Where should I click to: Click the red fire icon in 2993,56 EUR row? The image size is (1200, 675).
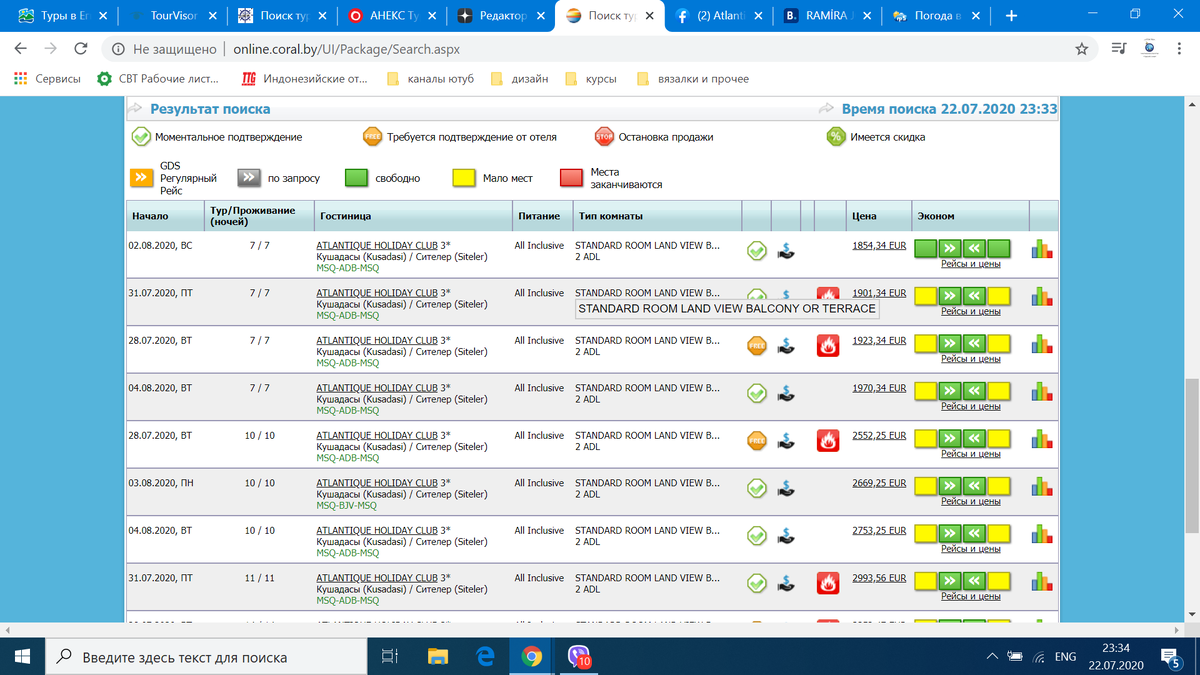(827, 583)
